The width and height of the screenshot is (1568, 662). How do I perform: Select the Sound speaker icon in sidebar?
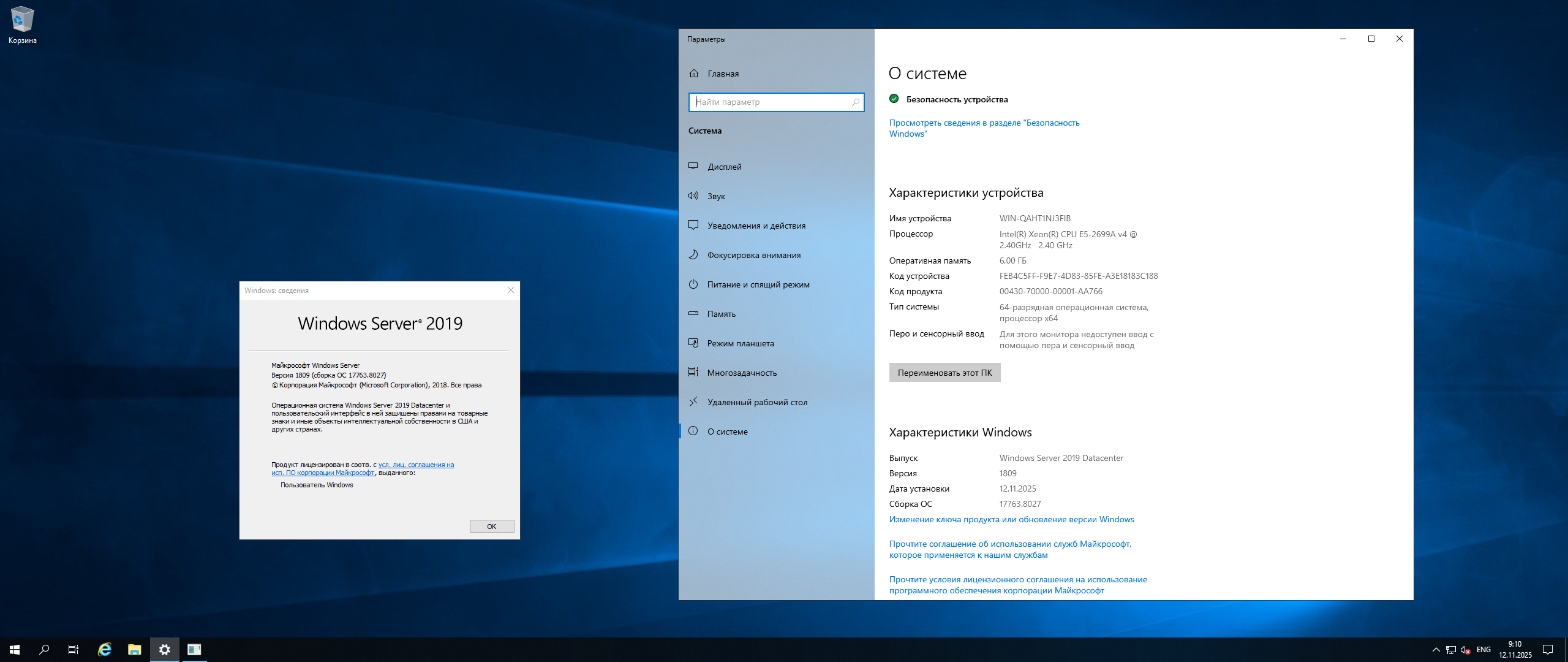693,196
